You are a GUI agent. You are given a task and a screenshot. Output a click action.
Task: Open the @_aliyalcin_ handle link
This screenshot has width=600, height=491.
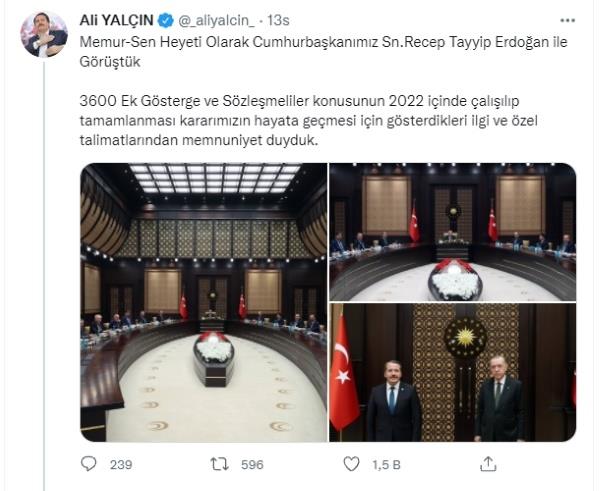pos(216,21)
